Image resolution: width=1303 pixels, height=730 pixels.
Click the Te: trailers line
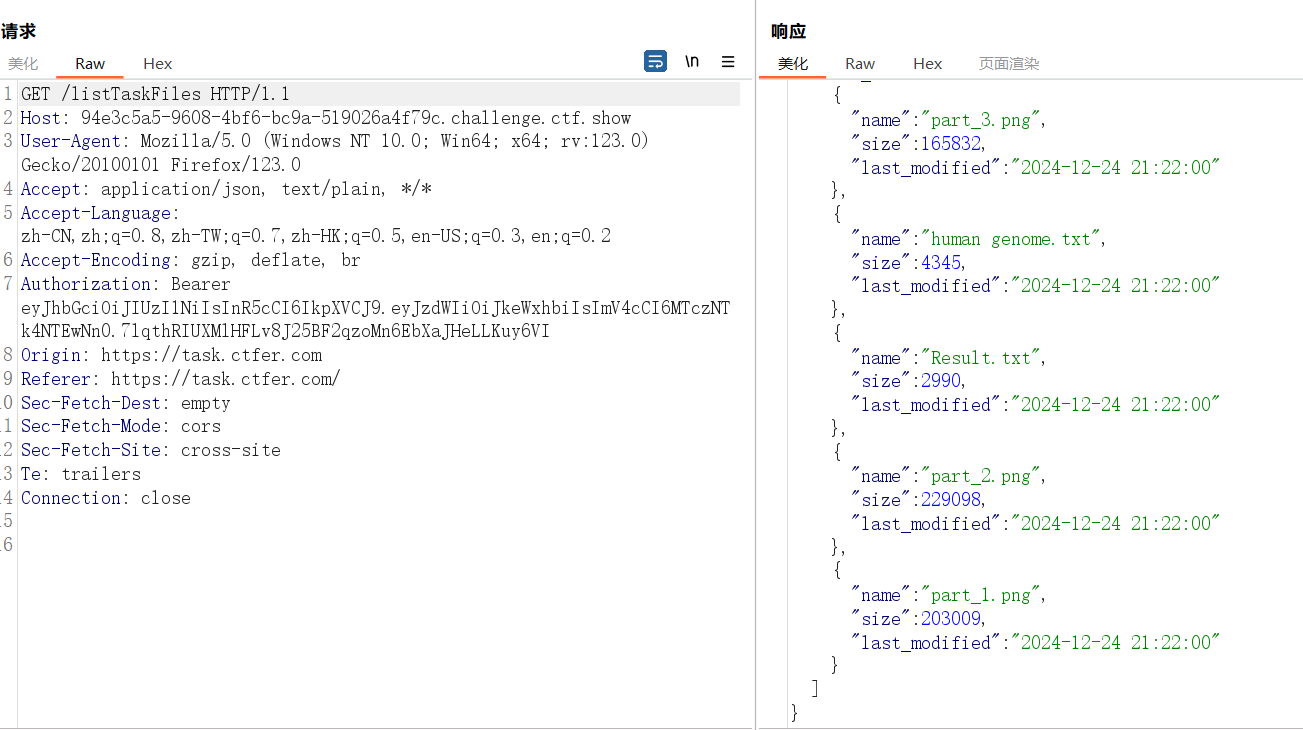(81, 474)
